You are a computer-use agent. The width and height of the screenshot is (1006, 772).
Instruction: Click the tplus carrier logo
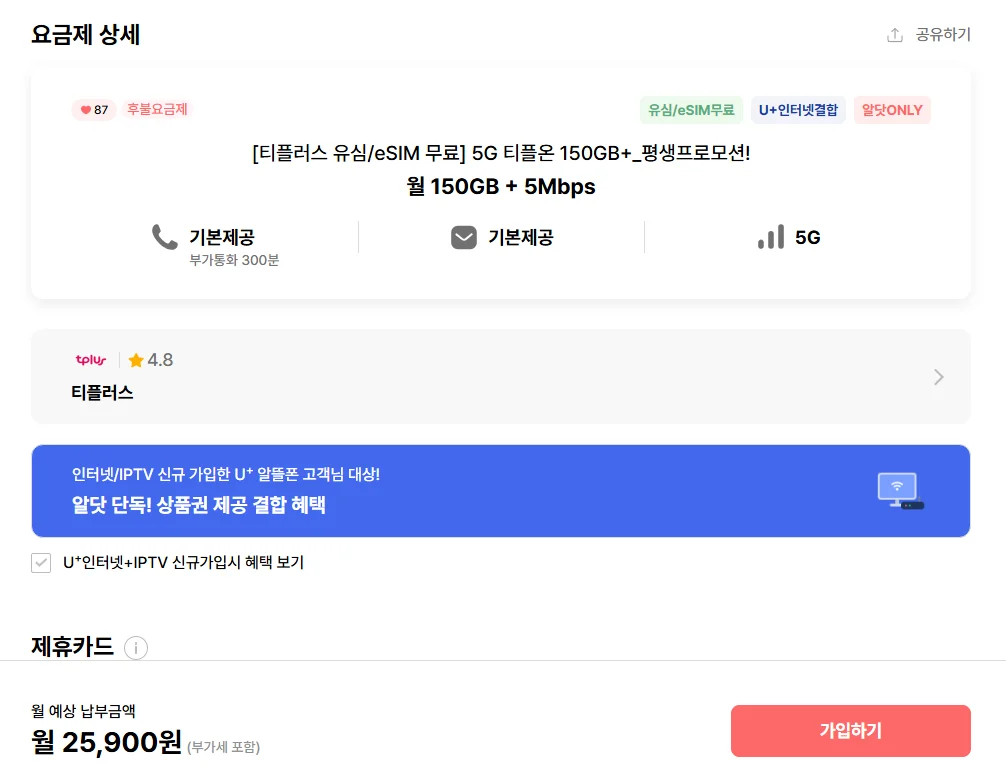[x=90, y=360]
